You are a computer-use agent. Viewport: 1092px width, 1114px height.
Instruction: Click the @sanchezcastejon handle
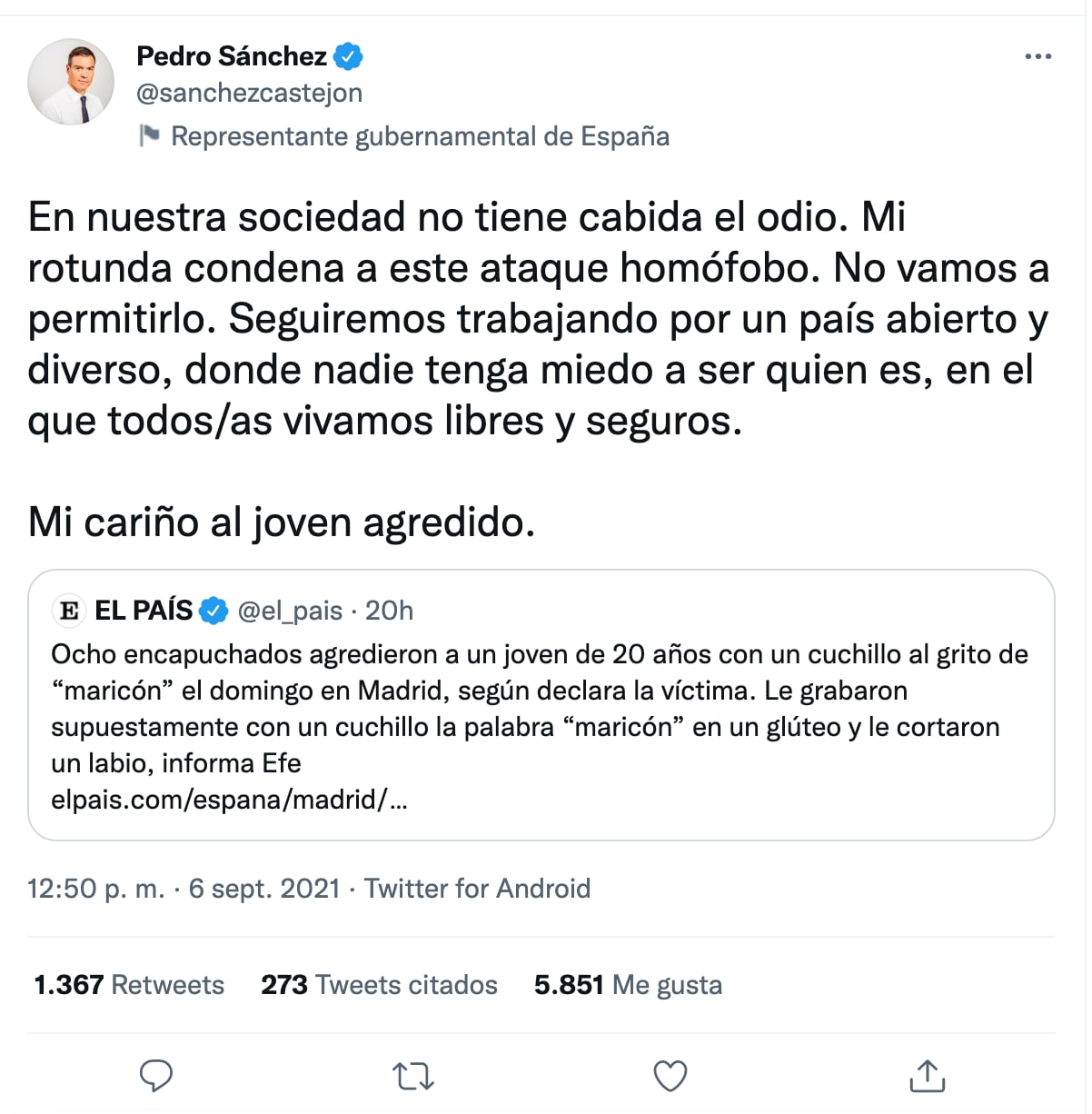click(249, 93)
